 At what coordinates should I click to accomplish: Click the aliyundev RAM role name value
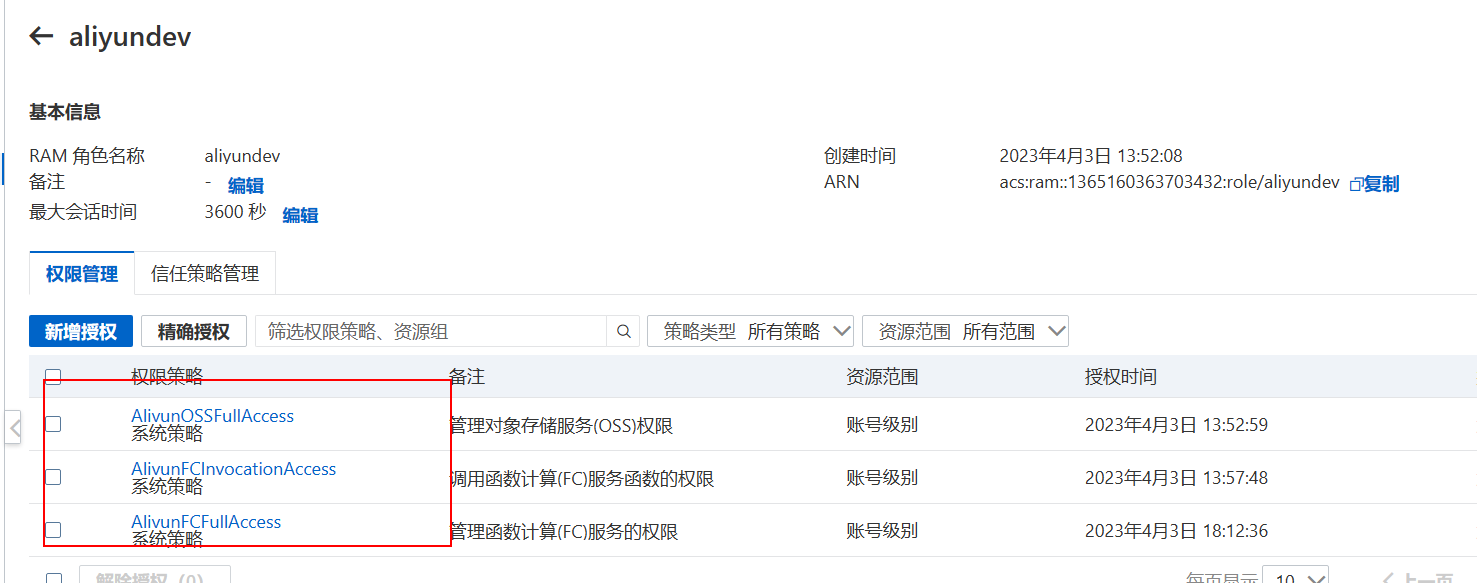(x=242, y=156)
